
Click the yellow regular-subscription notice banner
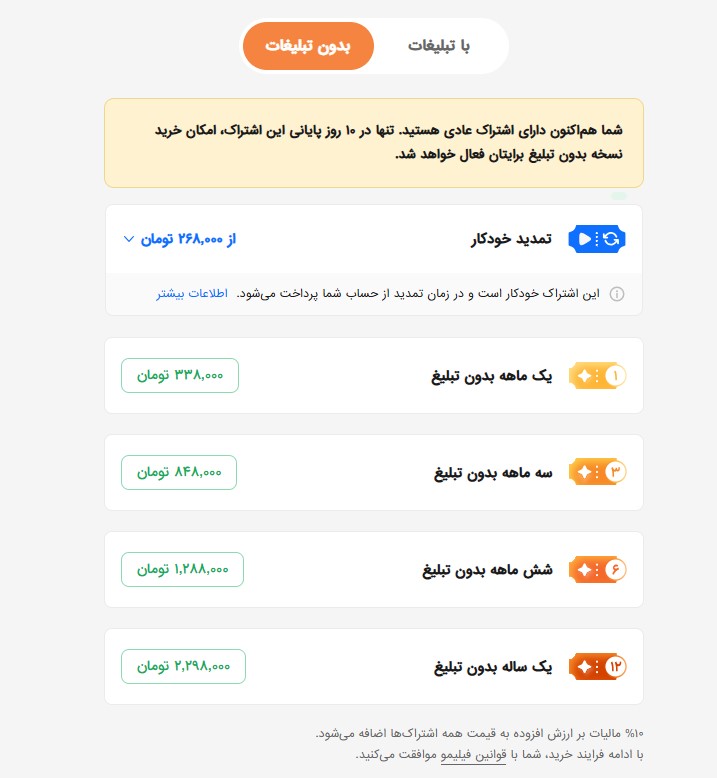click(x=373, y=142)
